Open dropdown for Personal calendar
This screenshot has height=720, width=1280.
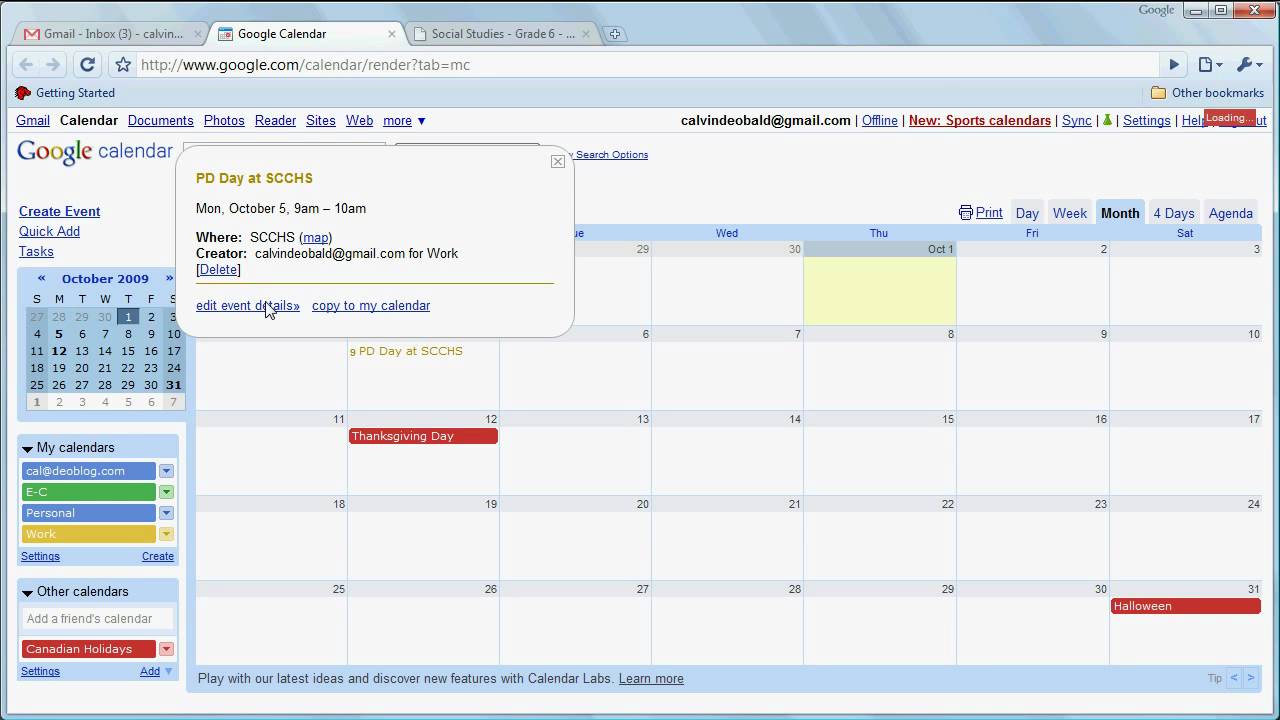click(166, 513)
